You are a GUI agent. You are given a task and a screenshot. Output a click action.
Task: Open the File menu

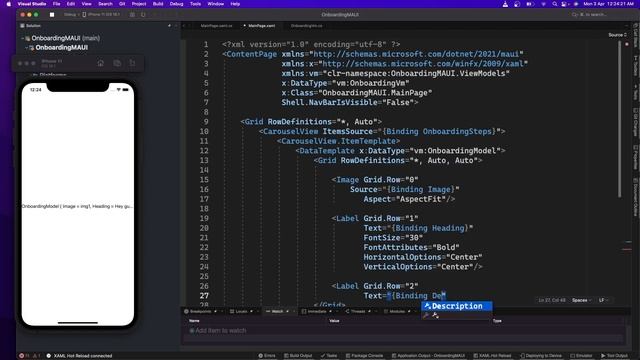tap(56, 4)
